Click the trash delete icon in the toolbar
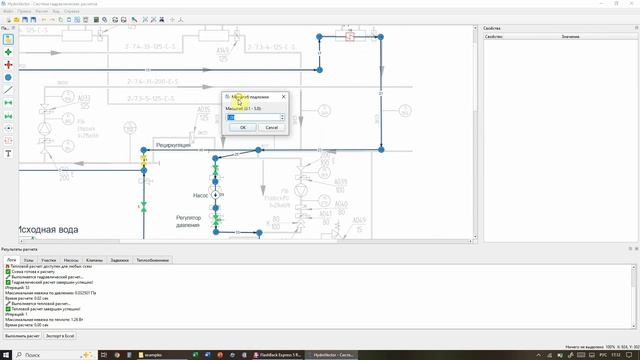The width and height of the screenshot is (640, 360). click(x=86, y=20)
